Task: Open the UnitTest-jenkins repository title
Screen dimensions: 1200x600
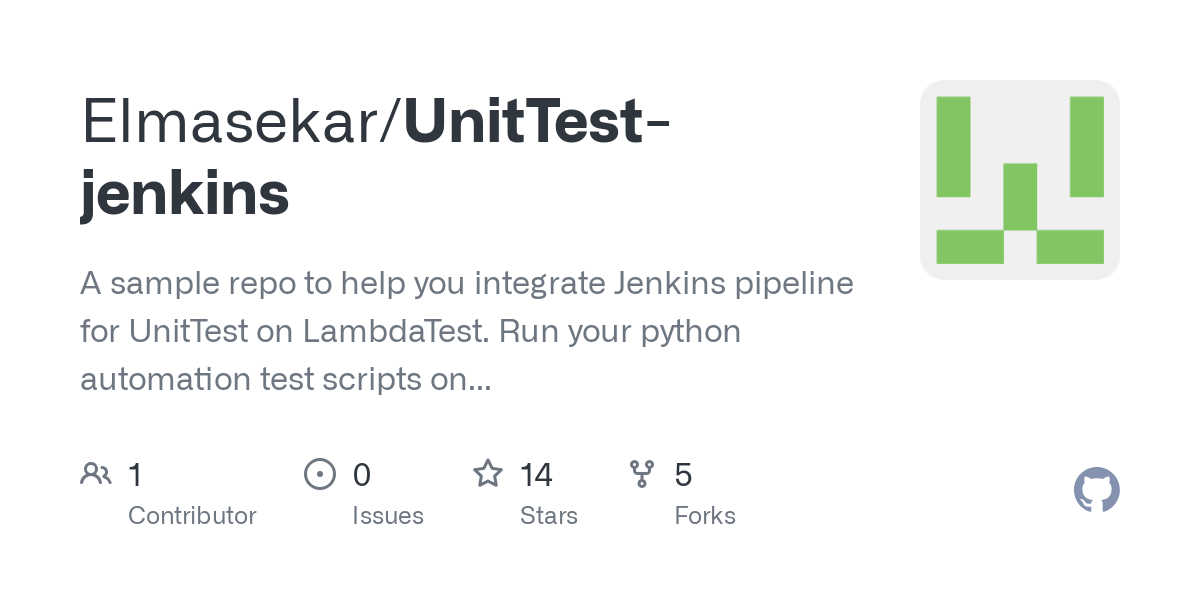Action: point(375,158)
